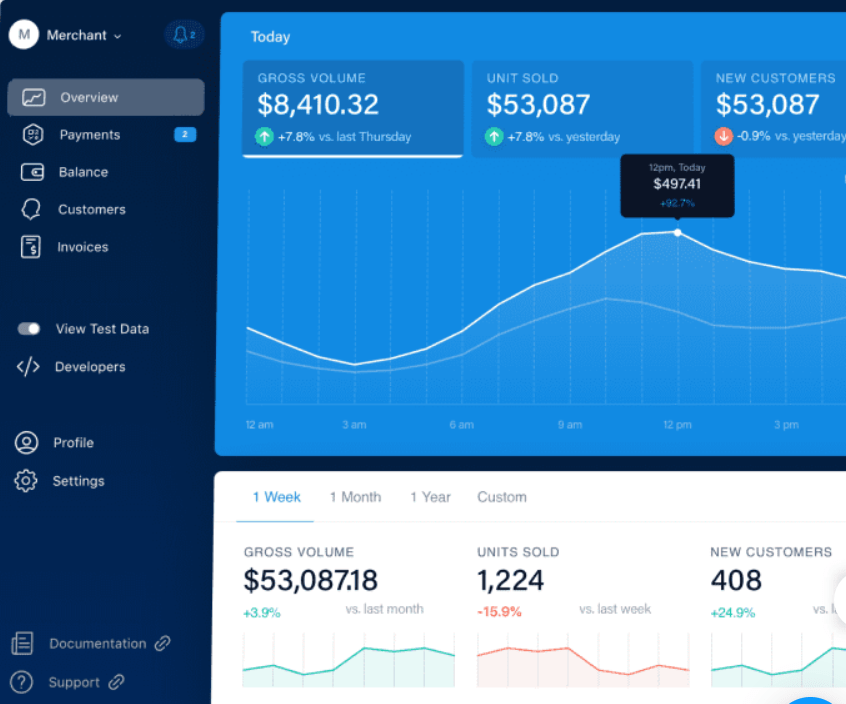Open Payments via its hexagon icon

click(x=33, y=135)
